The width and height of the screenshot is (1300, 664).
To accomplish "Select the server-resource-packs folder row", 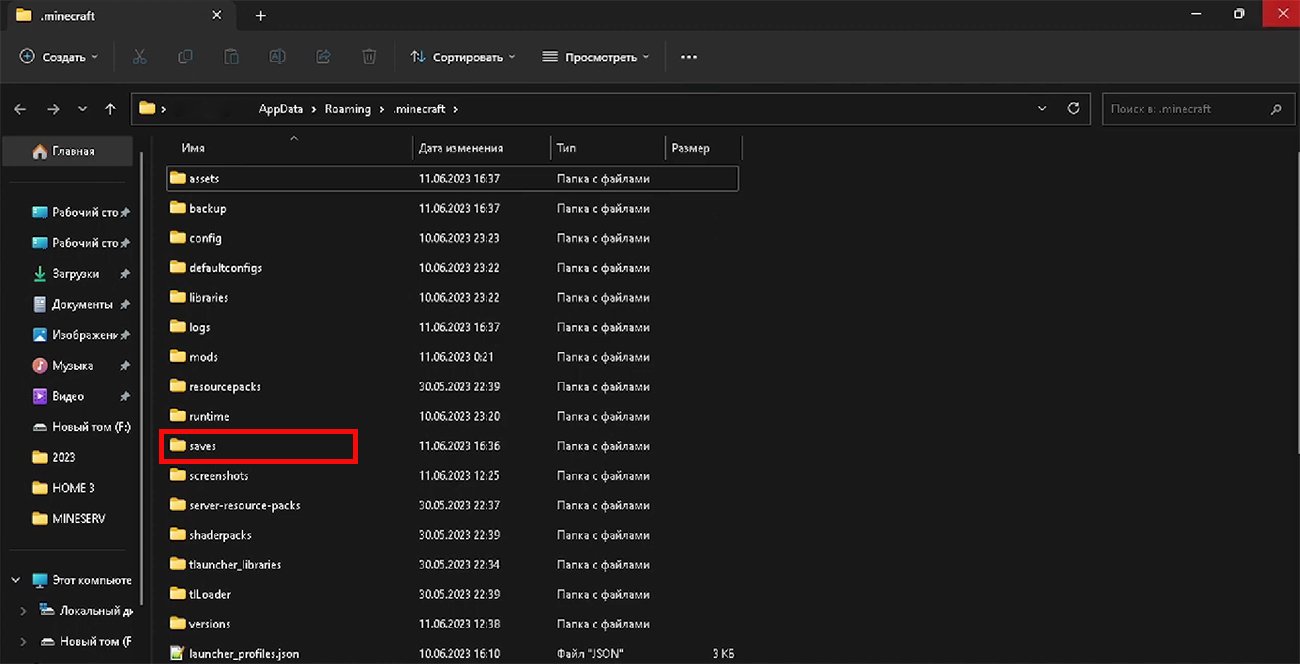I will pyautogui.click(x=452, y=505).
